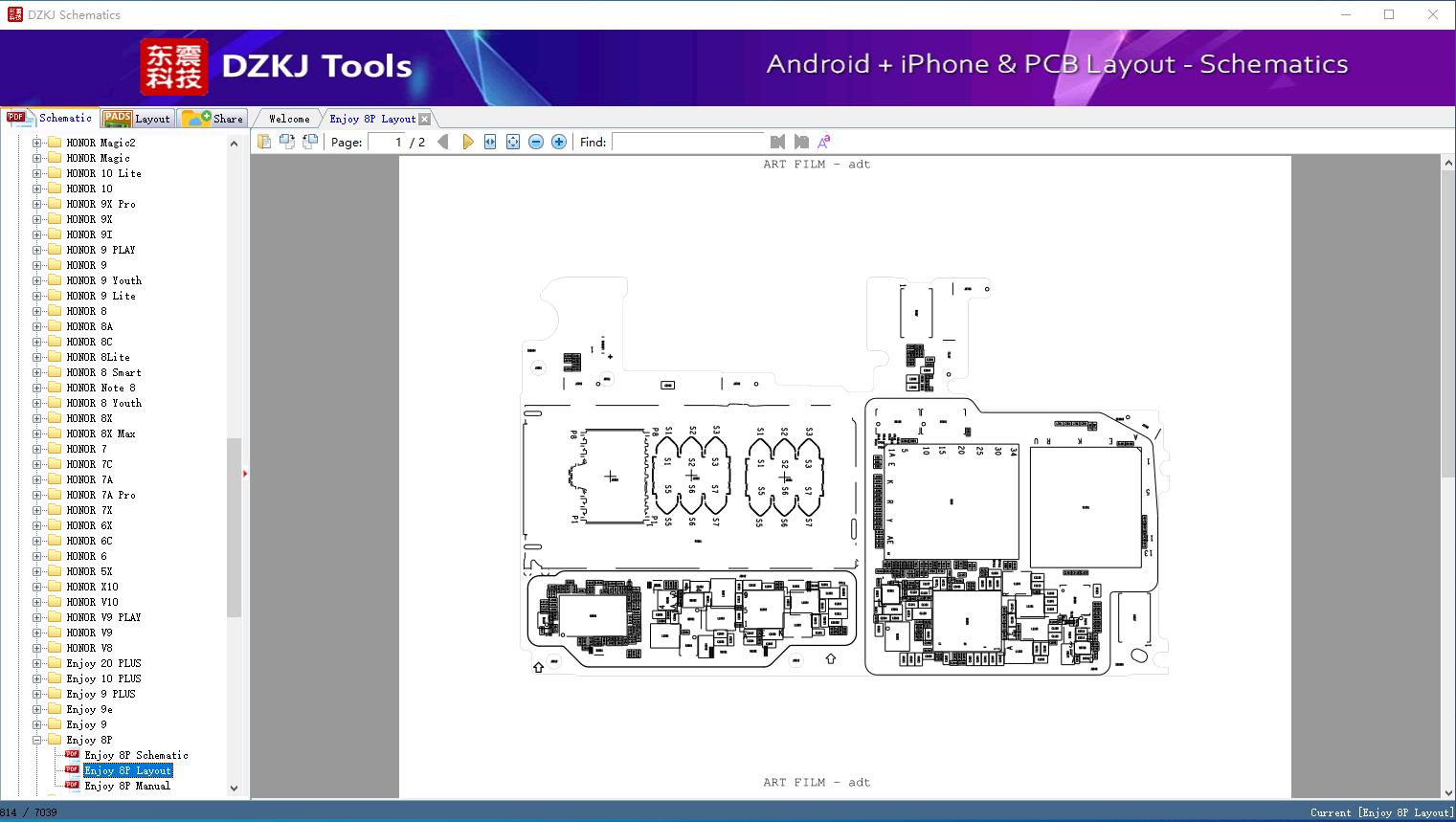
Task: Open the Welcome tab
Action: pyautogui.click(x=289, y=119)
